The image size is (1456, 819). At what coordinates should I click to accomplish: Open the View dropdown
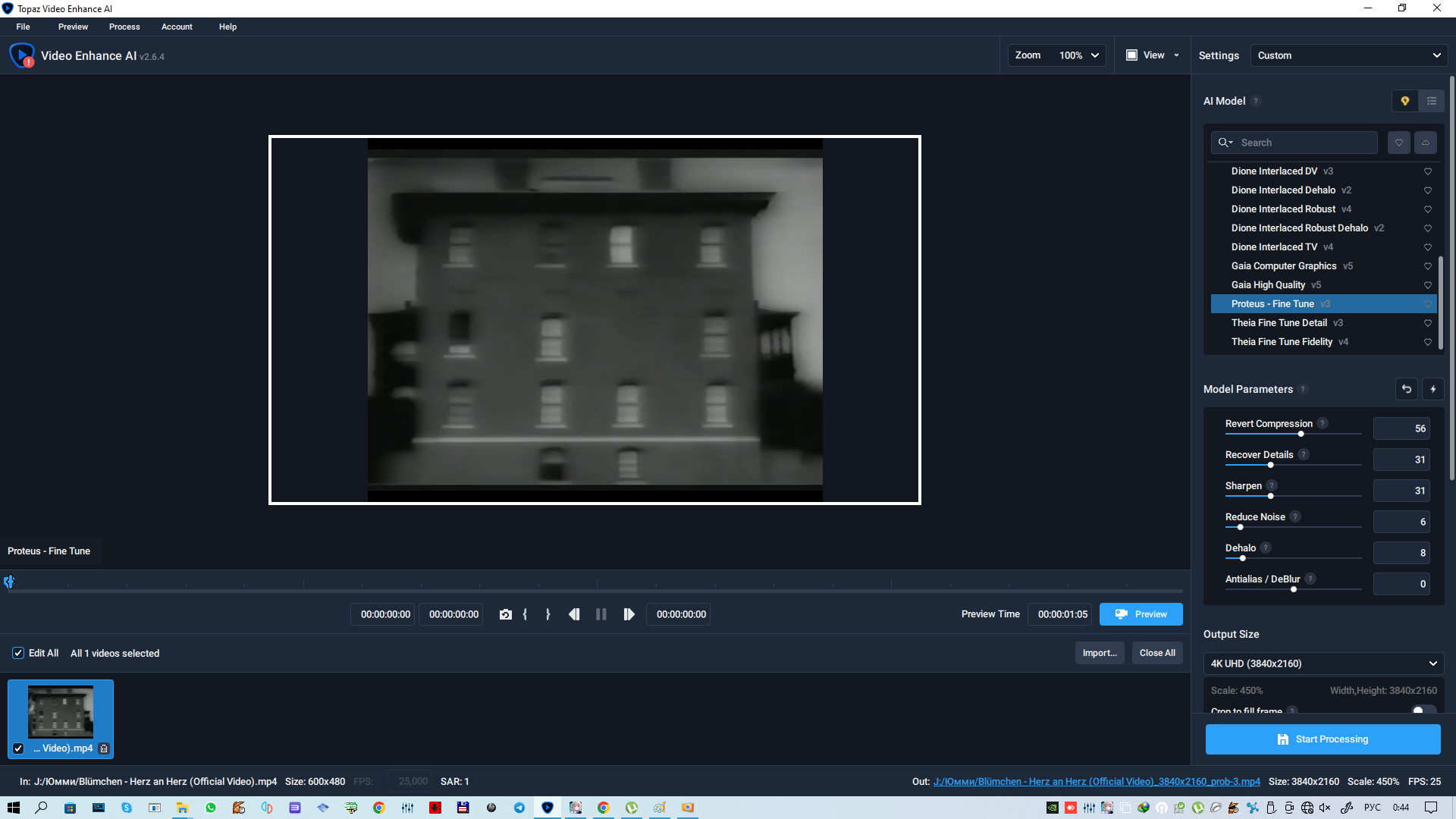[1153, 55]
